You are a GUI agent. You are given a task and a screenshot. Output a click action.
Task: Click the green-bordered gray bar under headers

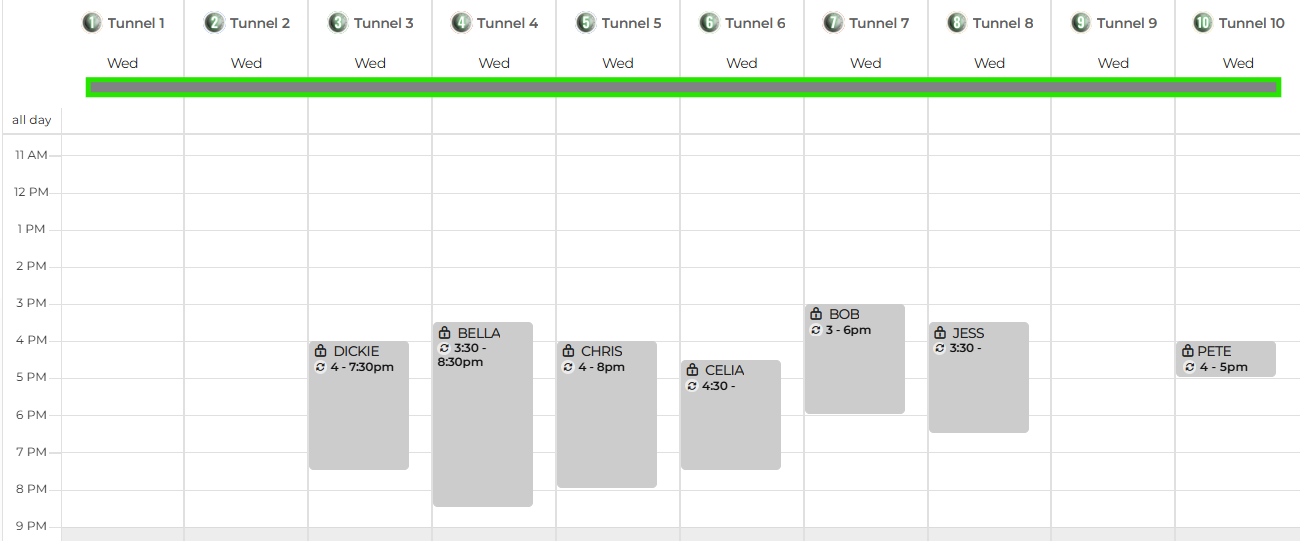pos(684,87)
